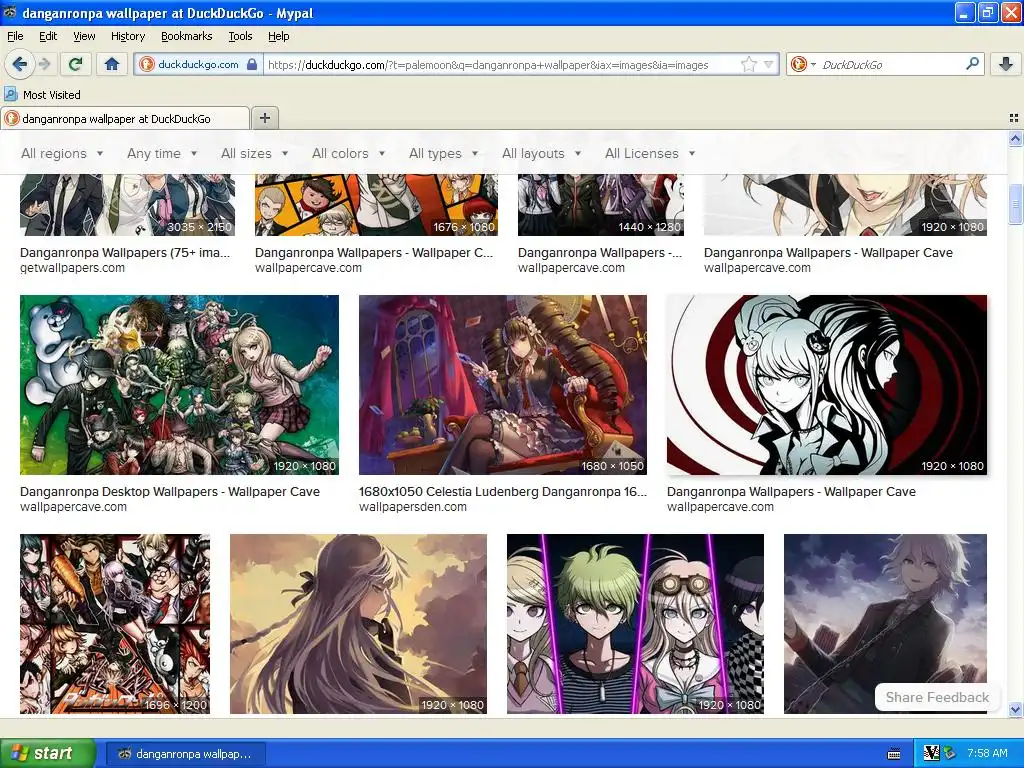This screenshot has width=1024, height=768.
Task: Open the Windows start button
Action: pos(47,753)
